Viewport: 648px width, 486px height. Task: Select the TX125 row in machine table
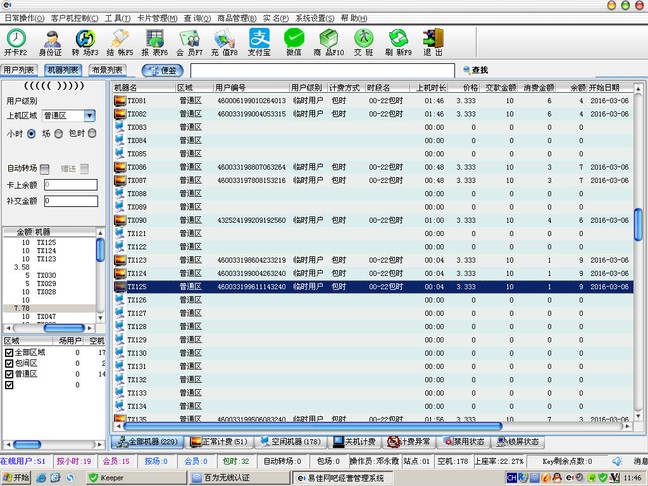click(372, 287)
